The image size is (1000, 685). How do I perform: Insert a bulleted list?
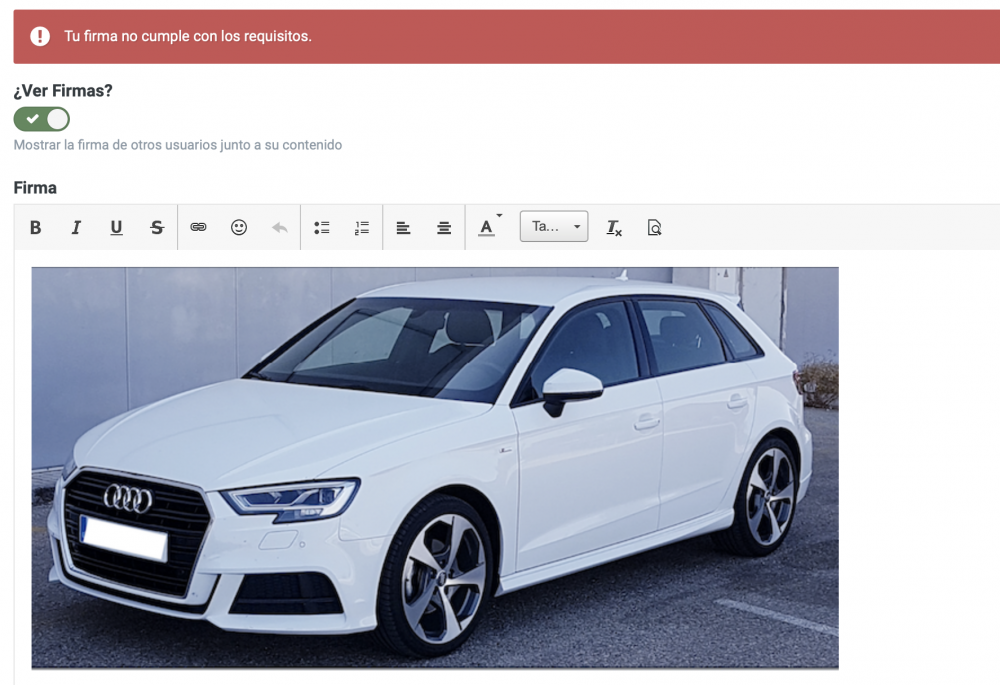click(321, 227)
